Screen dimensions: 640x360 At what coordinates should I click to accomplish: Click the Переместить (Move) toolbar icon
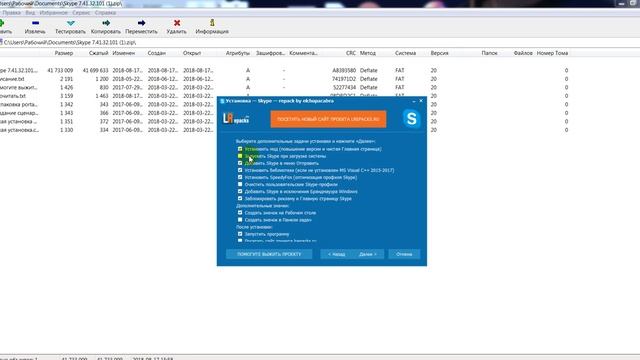pos(141,23)
